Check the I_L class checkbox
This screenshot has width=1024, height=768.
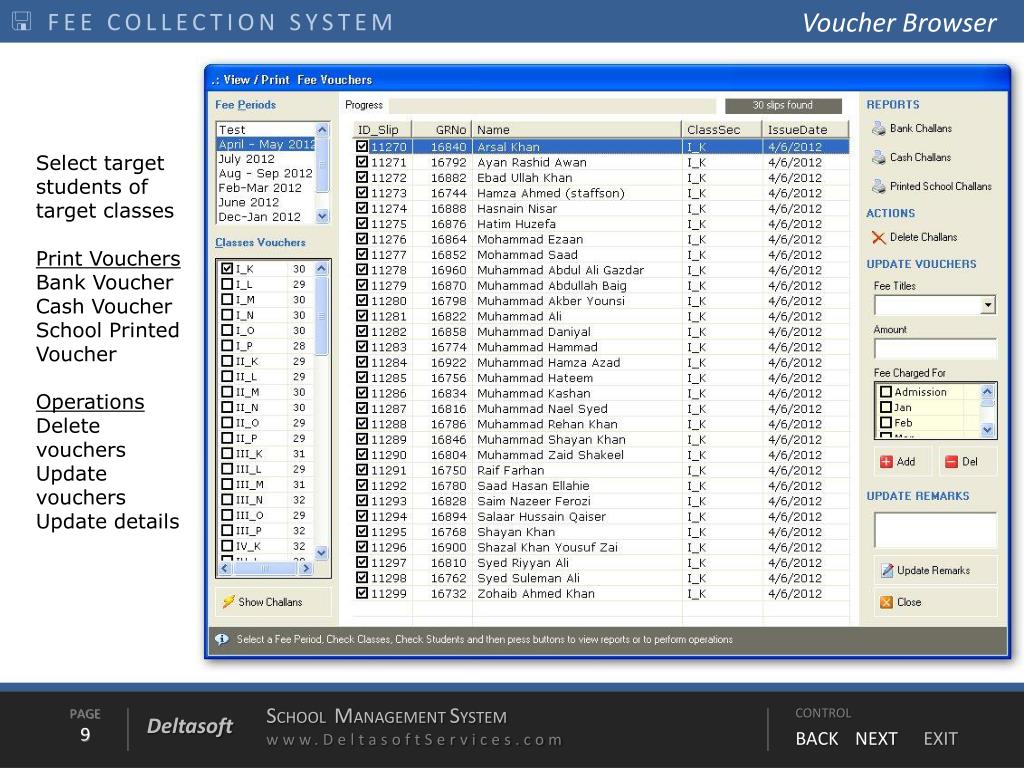pyautogui.click(x=227, y=284)
